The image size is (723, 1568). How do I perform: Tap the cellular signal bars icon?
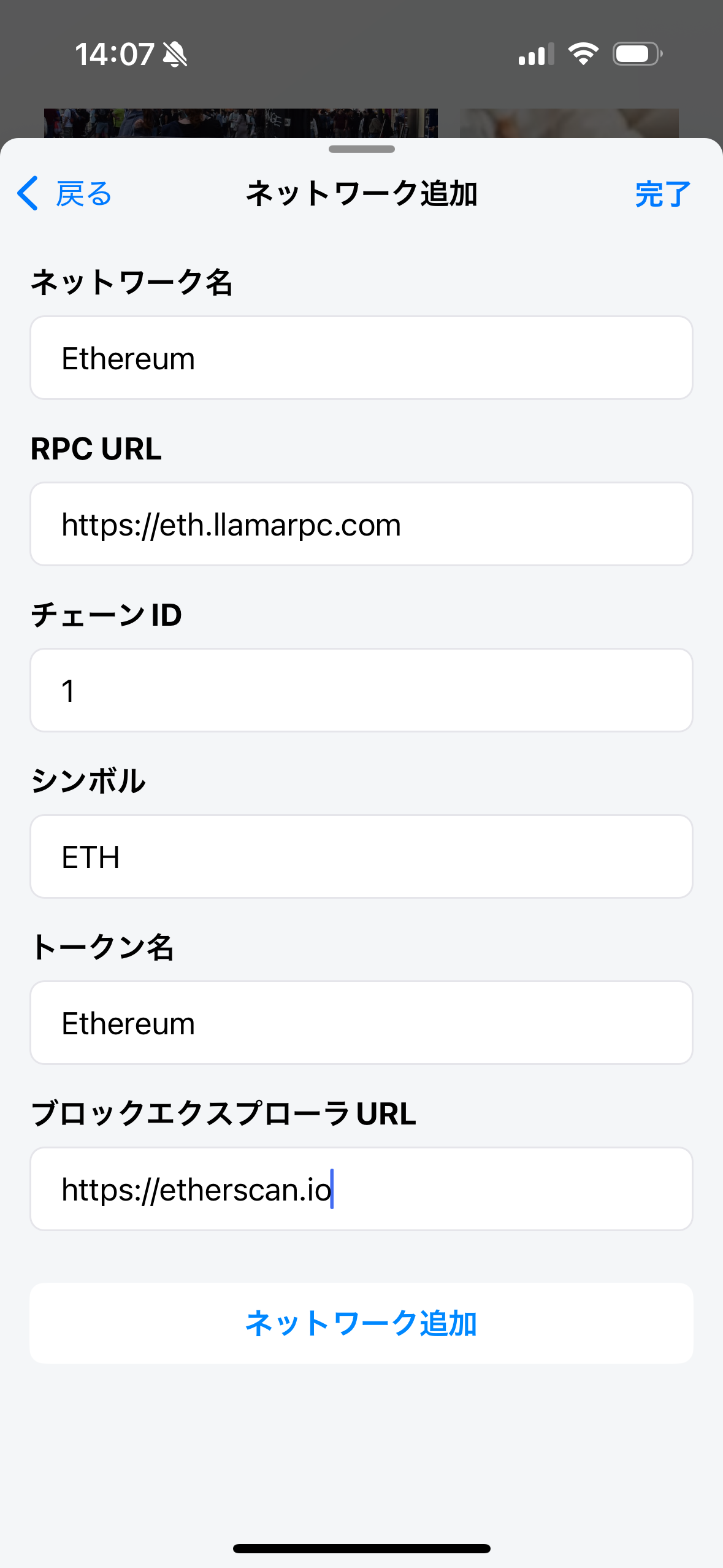[x=536, y=55]
